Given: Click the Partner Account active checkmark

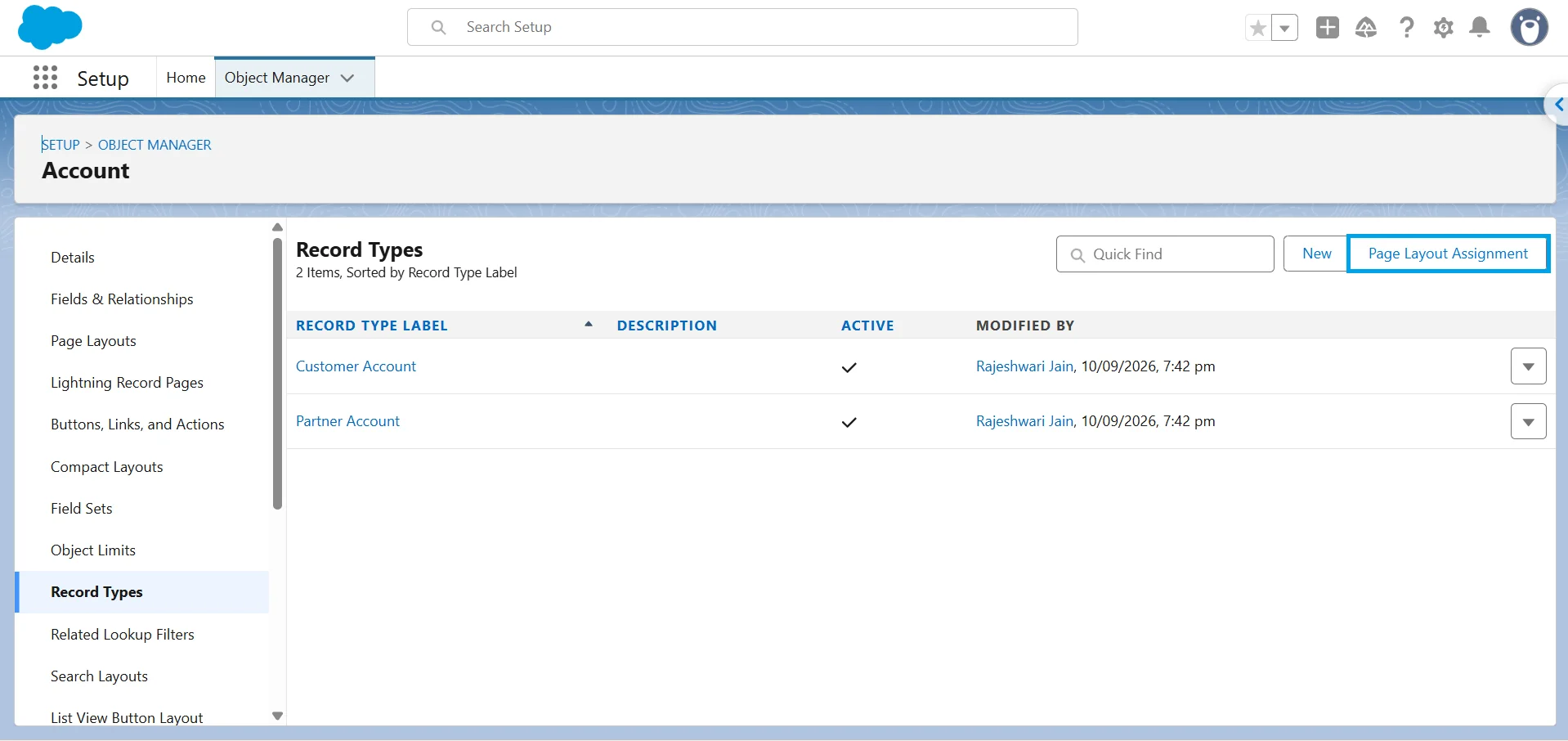Looking at the screenshot, I should pos(849,422).
